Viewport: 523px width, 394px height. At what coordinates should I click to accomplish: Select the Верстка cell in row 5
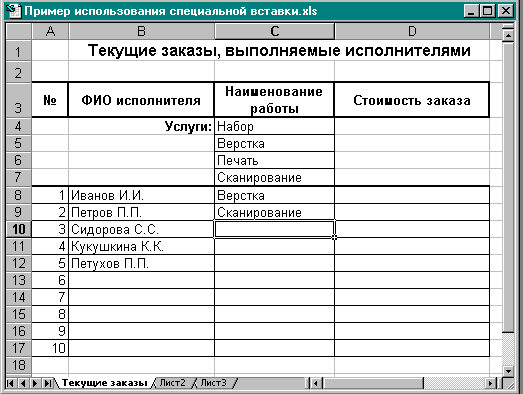274,143
